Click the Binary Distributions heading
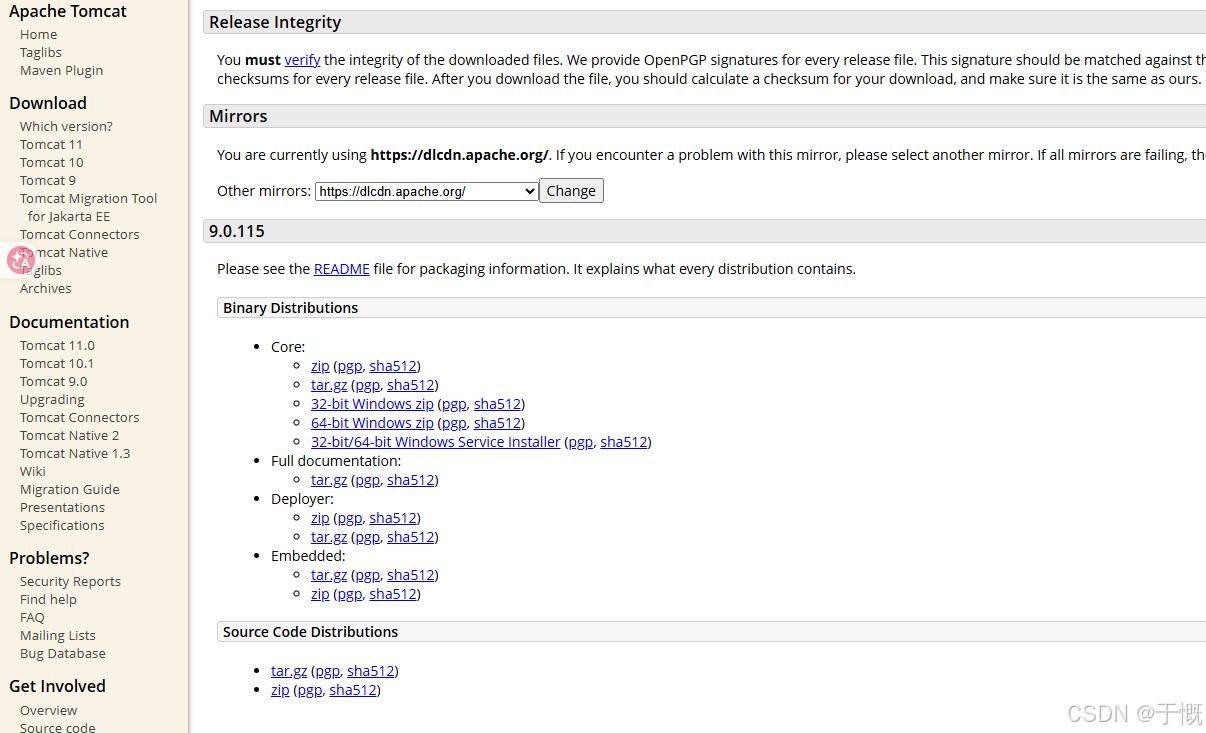1206x733 pixels. pyautogui.click(x=291, y=308)
